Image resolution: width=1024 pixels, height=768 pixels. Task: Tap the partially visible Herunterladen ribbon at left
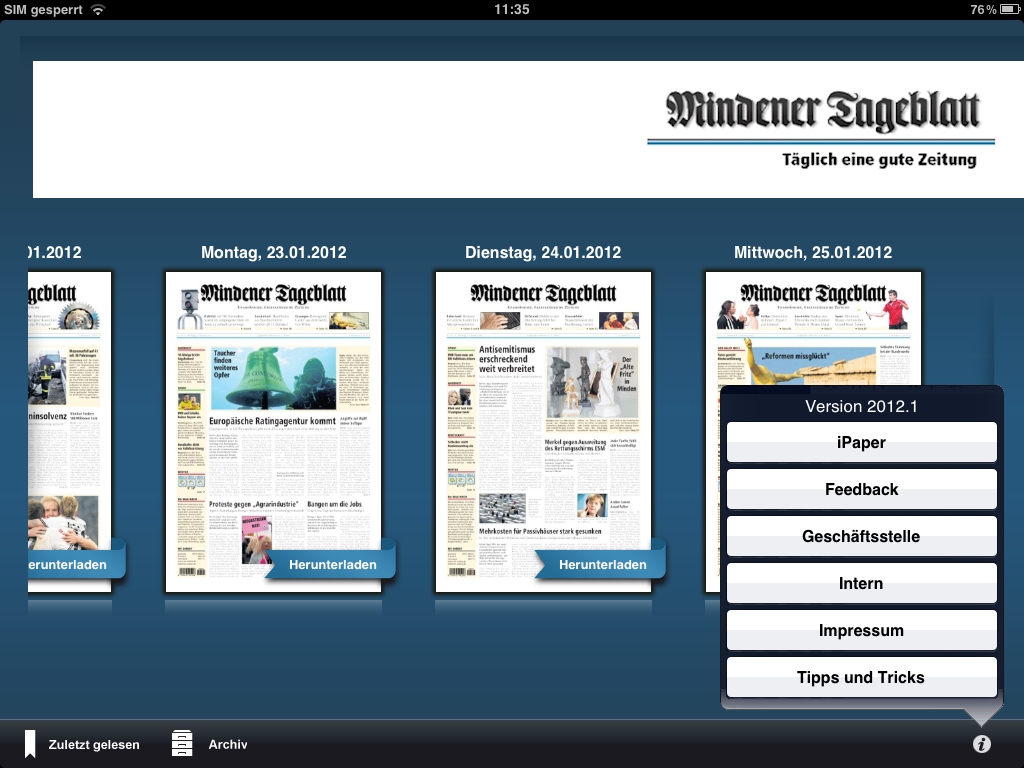tap(76, 564)
